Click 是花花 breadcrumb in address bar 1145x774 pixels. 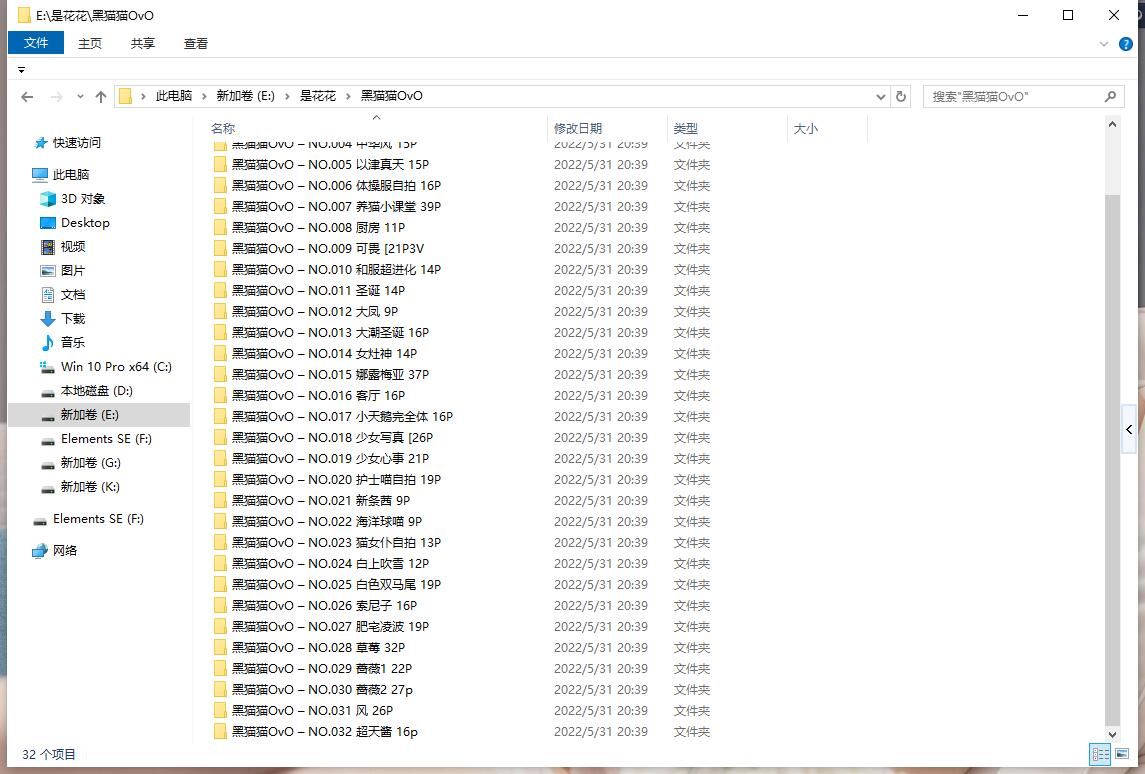pyautogui.click(x=318, y=96)
